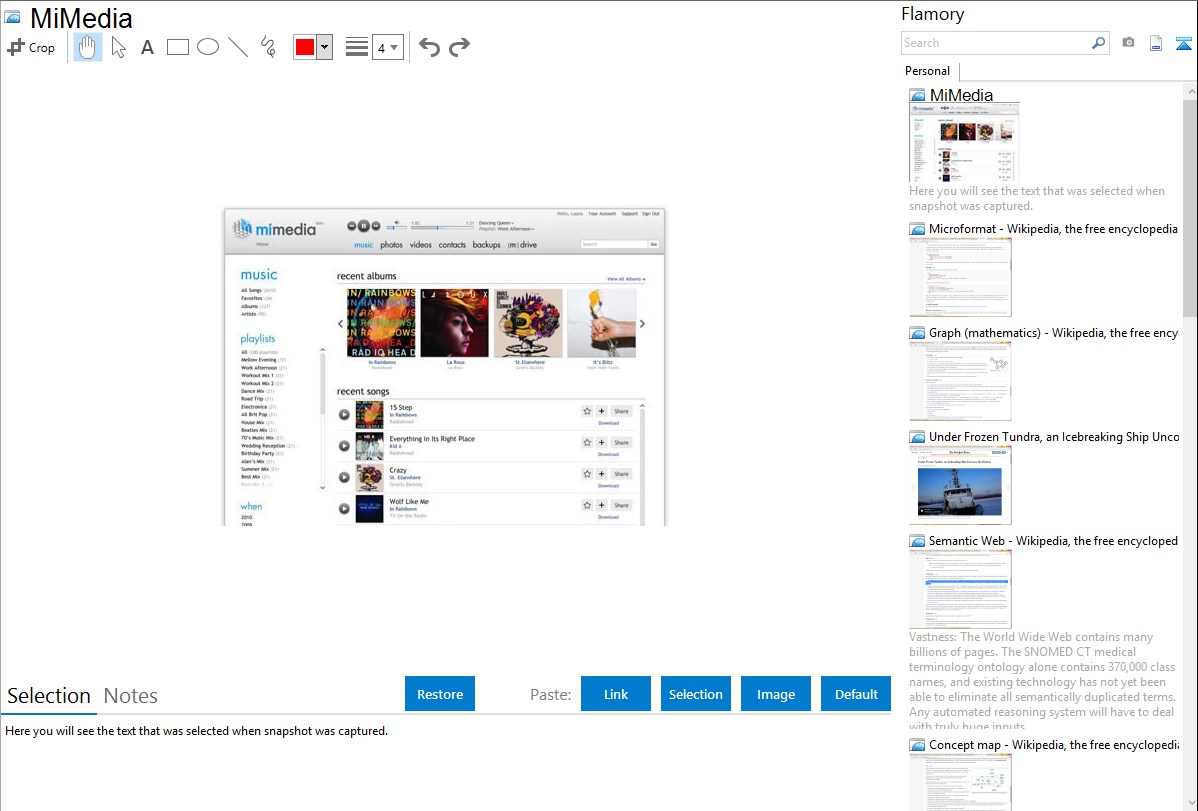Select the Crop tool
The image size is (1198, 811).
coord(31,47)
